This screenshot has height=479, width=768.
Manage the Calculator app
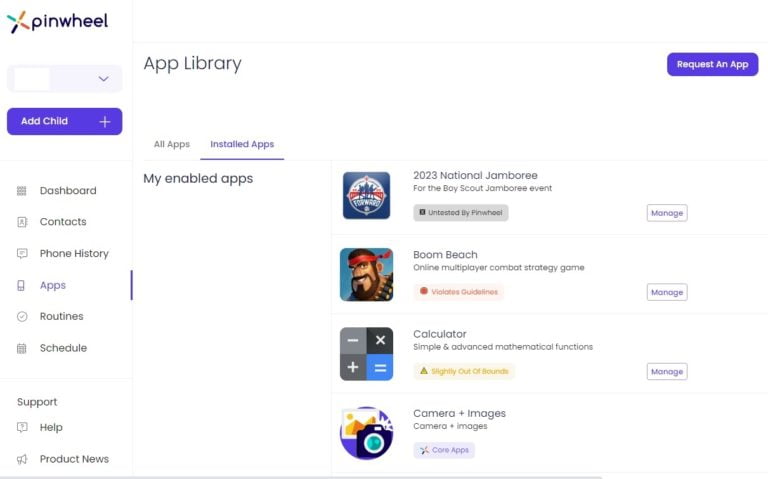pos(667,372)
